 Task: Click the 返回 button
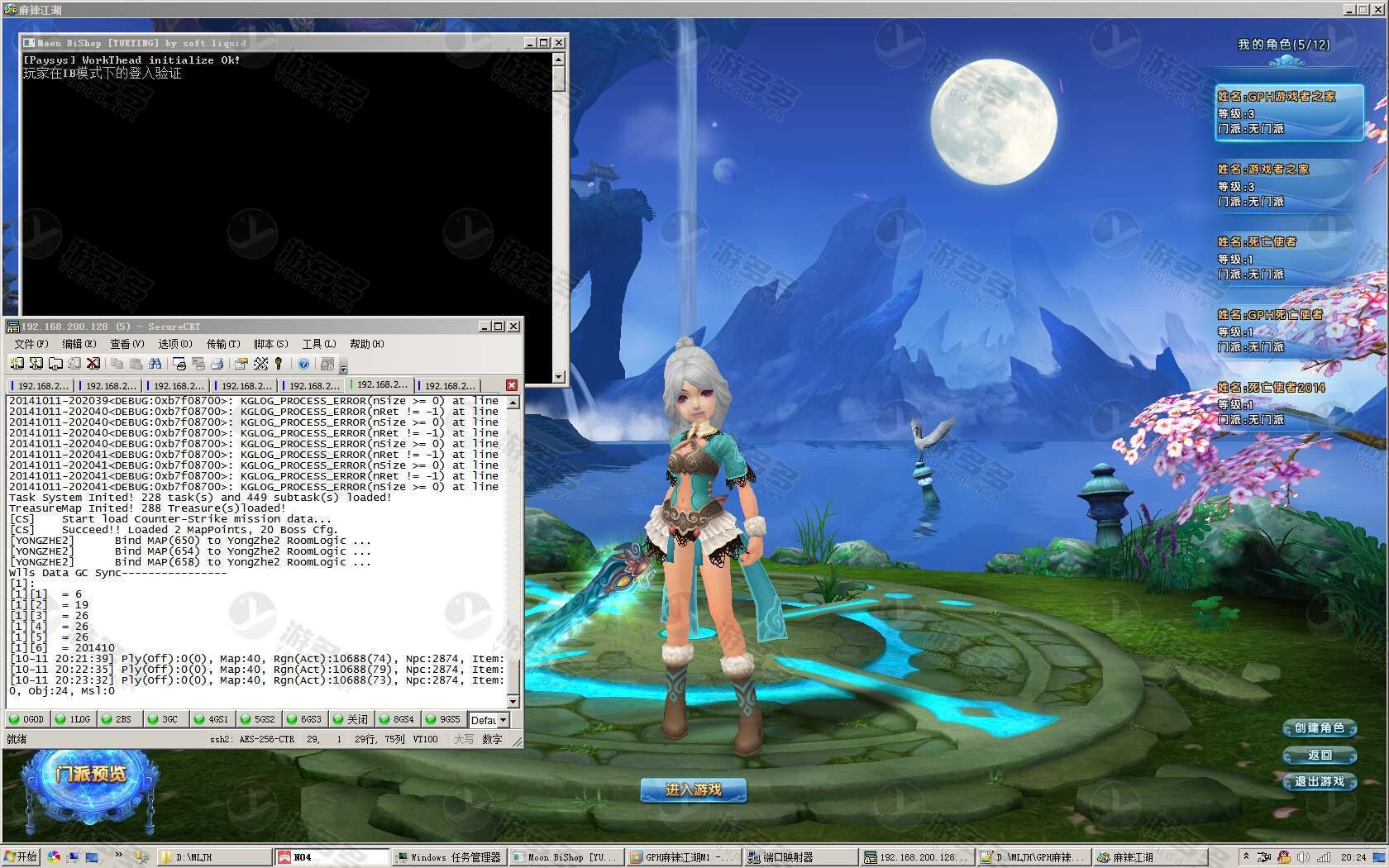(1320, 755)
